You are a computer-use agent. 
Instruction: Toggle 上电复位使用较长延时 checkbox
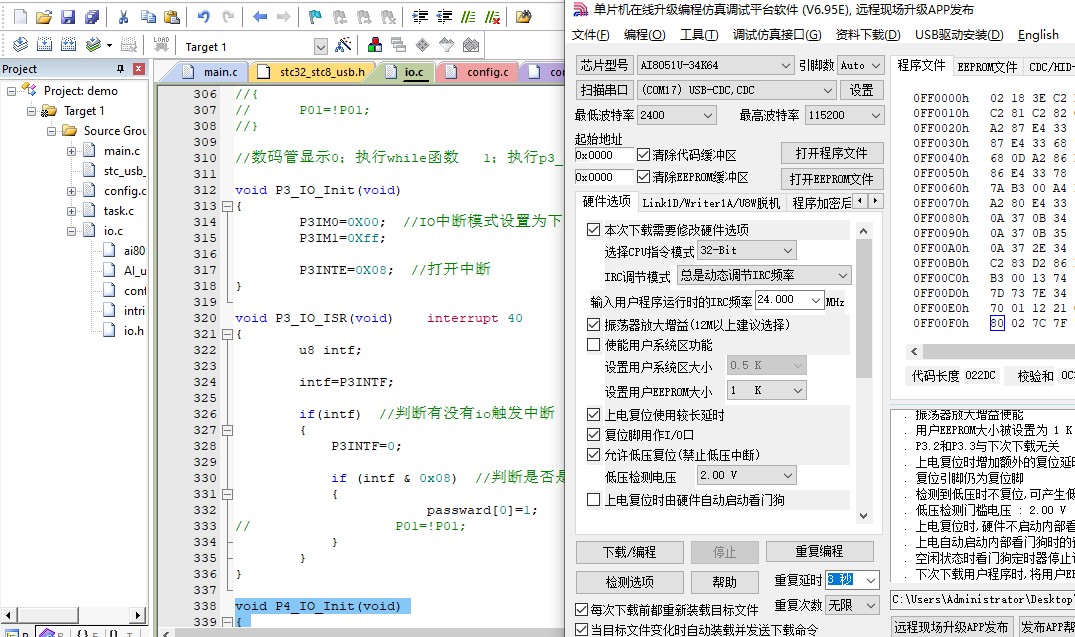pos(594,415)
